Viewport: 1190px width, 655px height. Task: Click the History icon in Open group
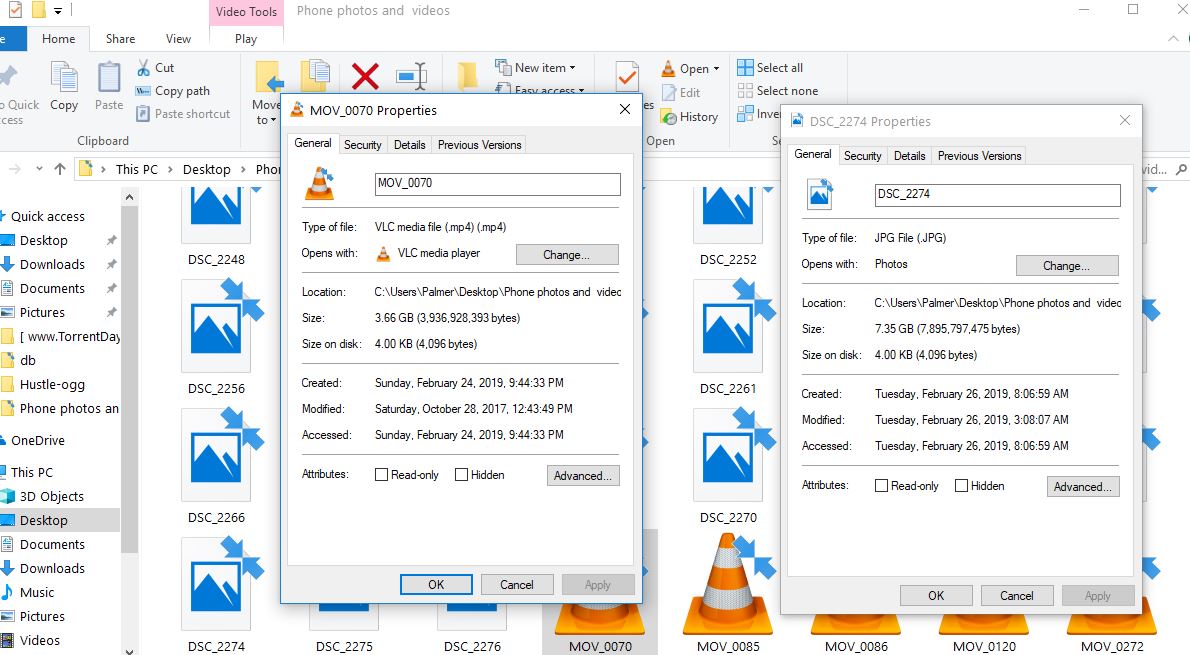669,117
